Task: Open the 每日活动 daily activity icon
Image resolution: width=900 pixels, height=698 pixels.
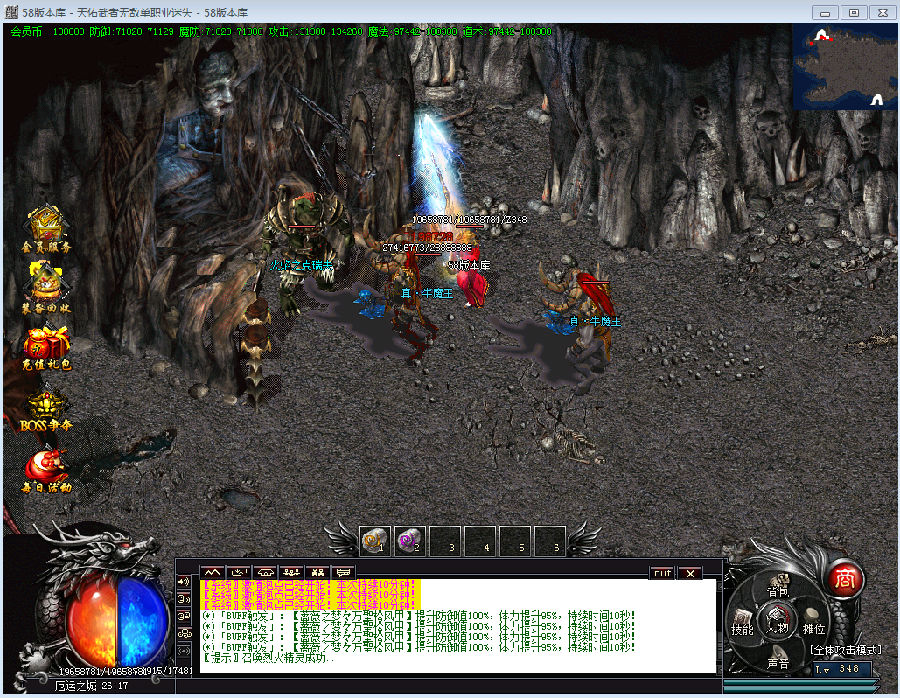Action: (46, 471)
